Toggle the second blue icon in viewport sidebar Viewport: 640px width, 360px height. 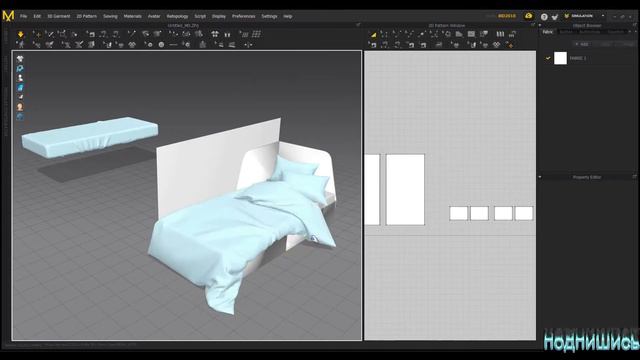(20, 69)
